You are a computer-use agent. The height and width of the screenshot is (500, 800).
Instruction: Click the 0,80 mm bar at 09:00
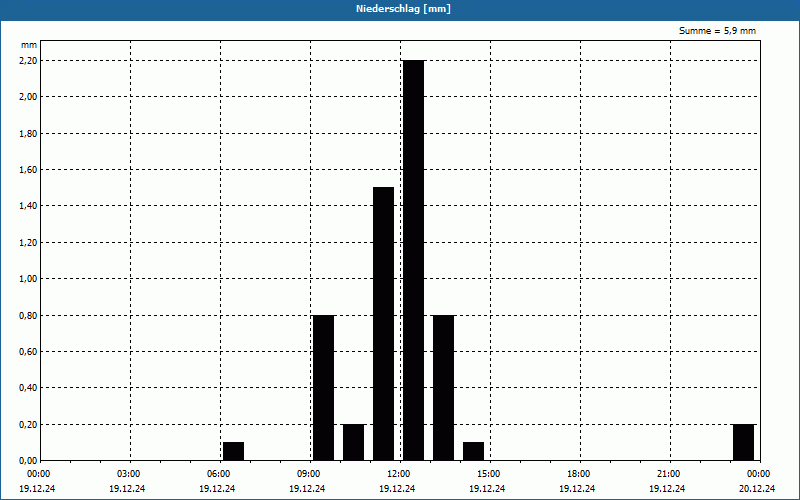click(x=323, y=388)
